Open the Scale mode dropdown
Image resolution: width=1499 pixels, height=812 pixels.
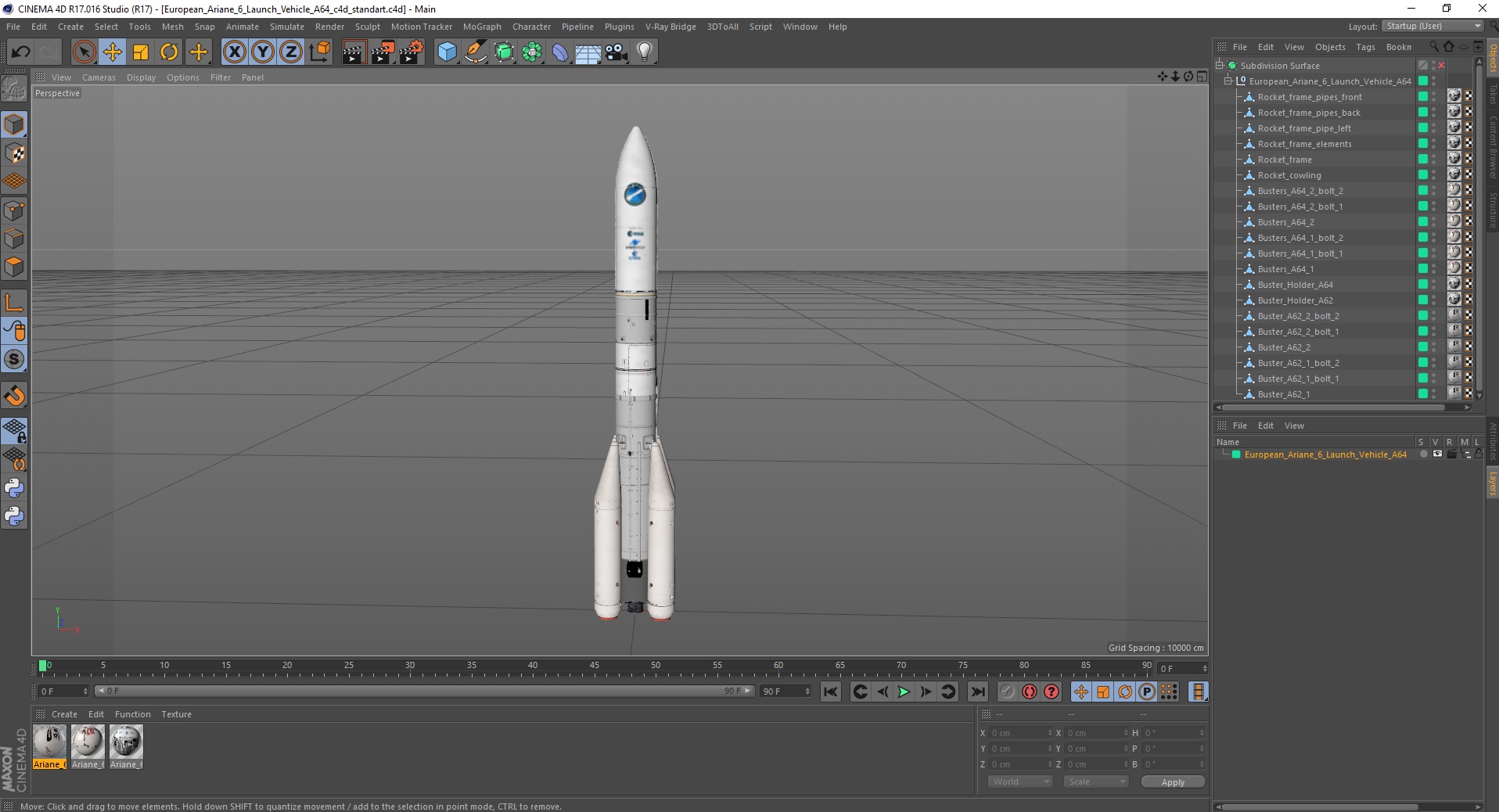[x=1095, y=781]
